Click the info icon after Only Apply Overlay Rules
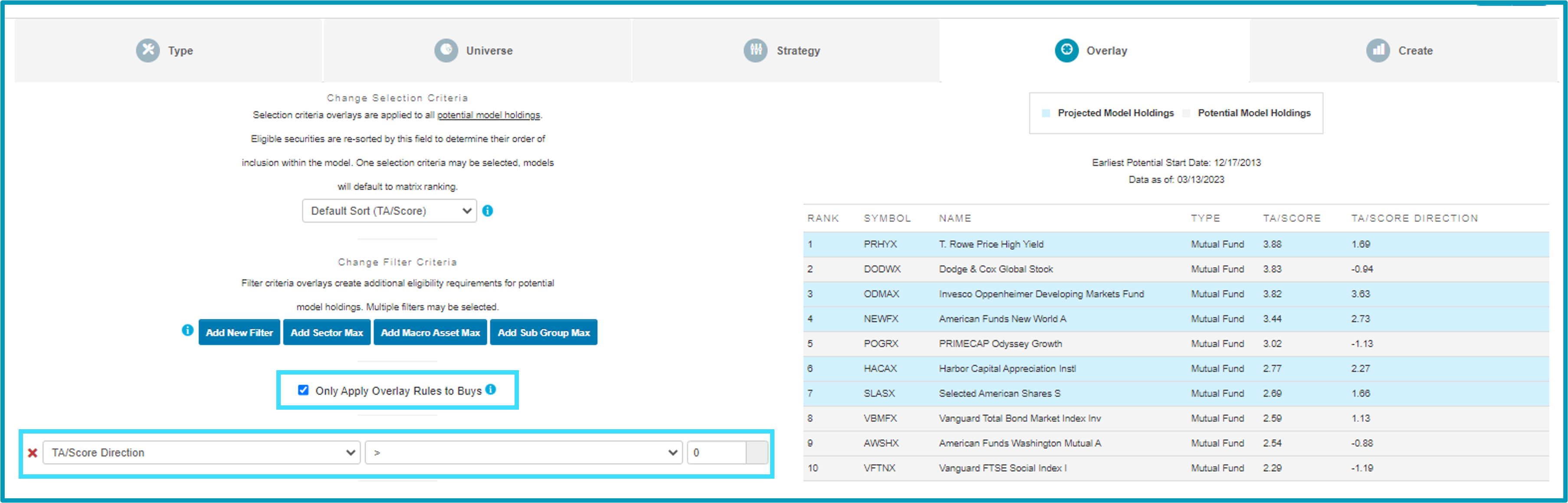Viewport: 1568px width, 503px height. [491, 390]
